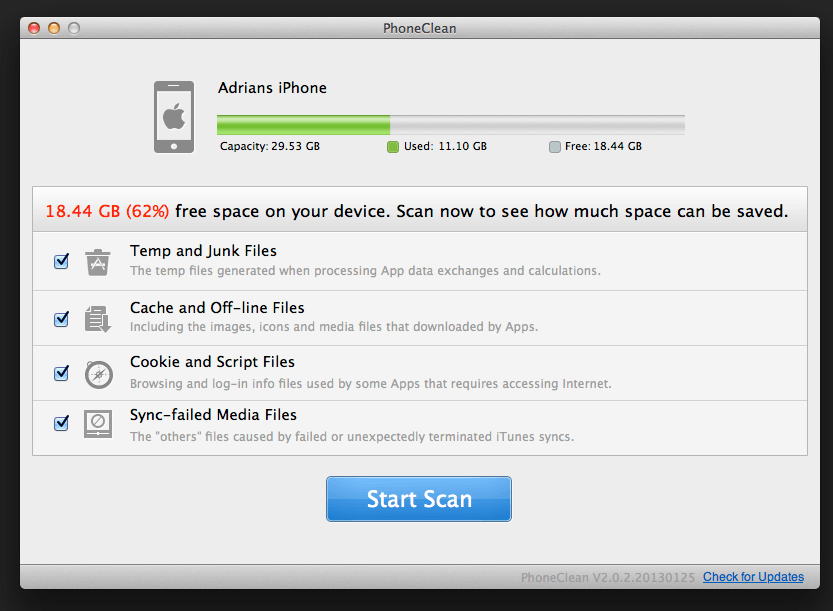Toggle the Cookie and Script Files checkbox
The width and height of the screenshot is (833, 611).
(62, 373)
